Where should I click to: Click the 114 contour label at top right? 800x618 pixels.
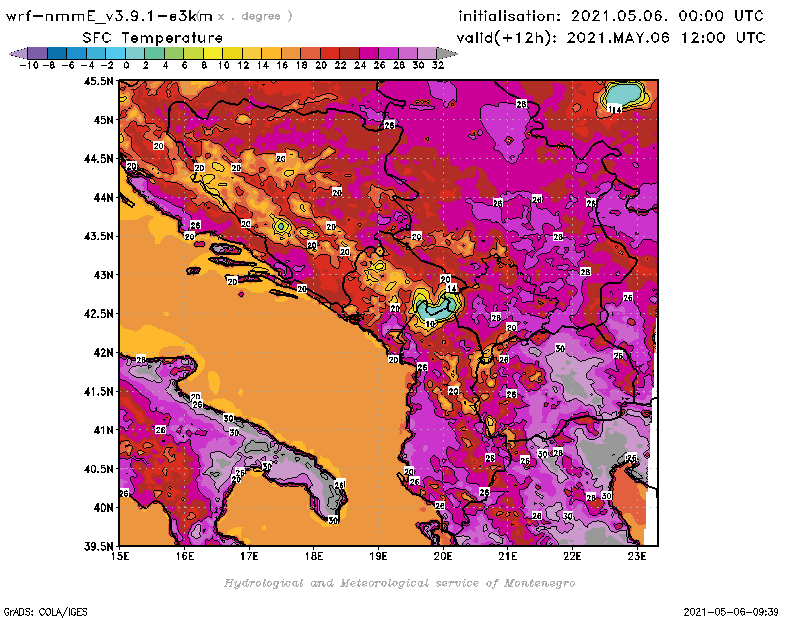click(x=615, y=108)
